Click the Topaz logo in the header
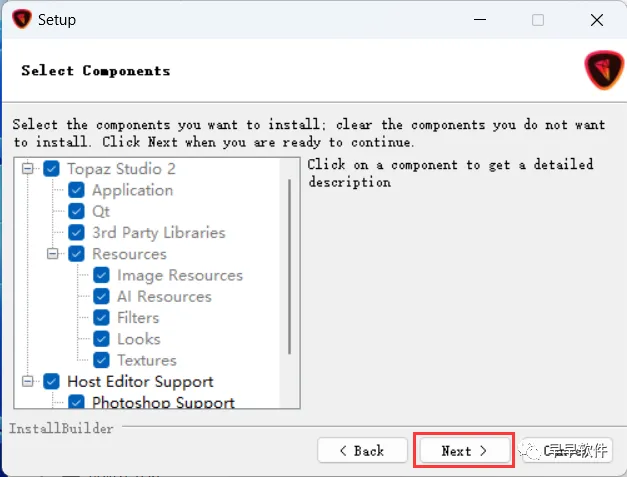Screen dimensions: 627x477 604,70
